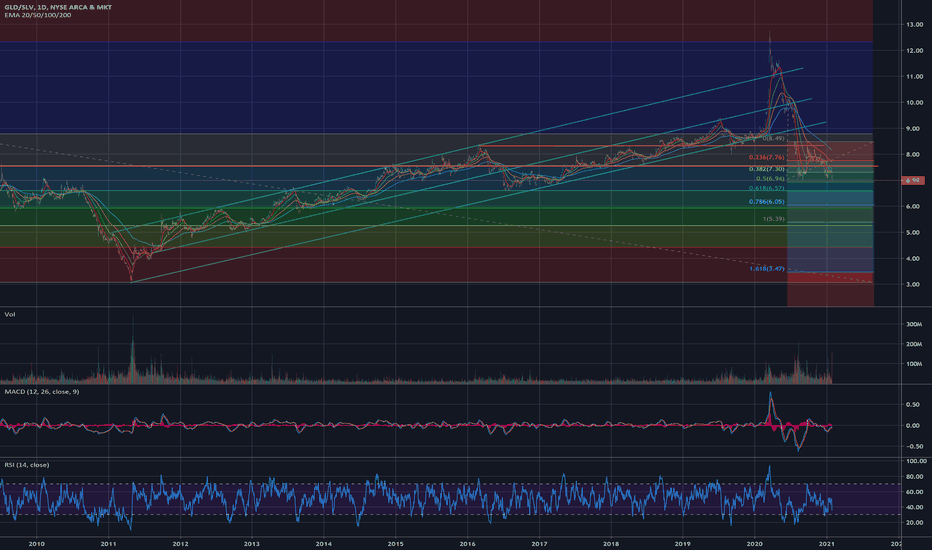The width and height of the screenshot is (932, 550).
Task: Click the 2012 year on time axis
Action: pos(180,543)
